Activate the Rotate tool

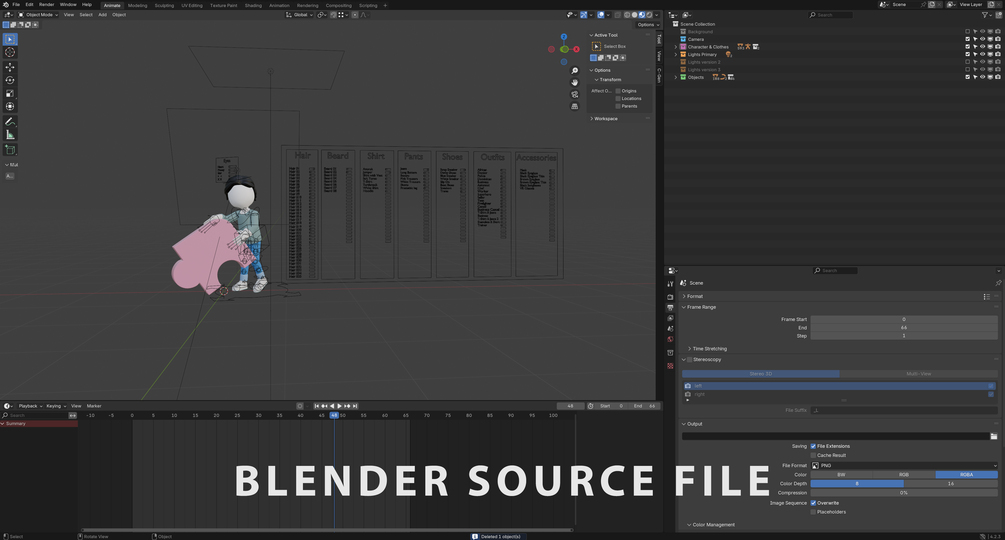(10, 80)
